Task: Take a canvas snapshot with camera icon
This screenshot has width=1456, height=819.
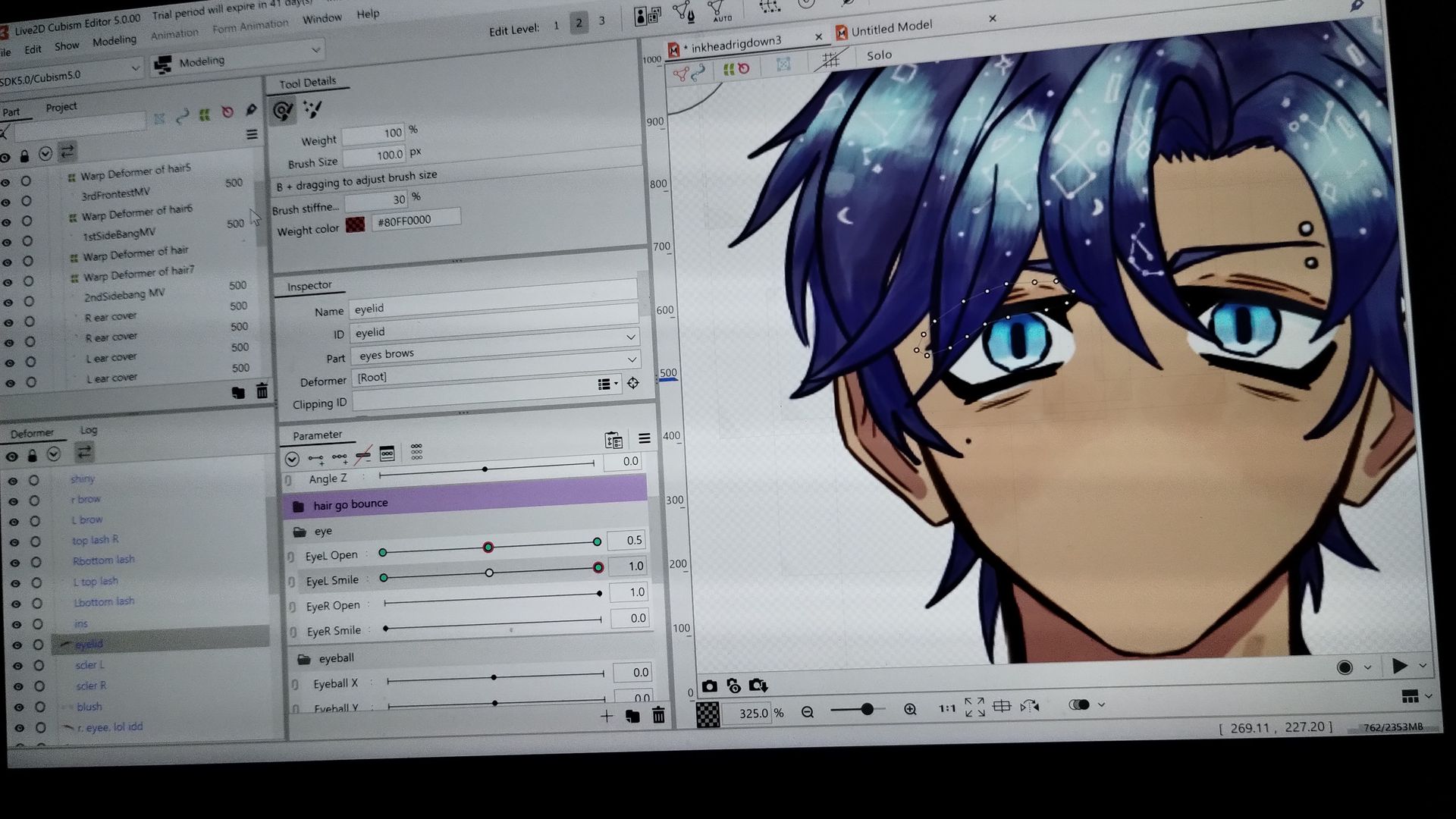Action: click(709, 686)
